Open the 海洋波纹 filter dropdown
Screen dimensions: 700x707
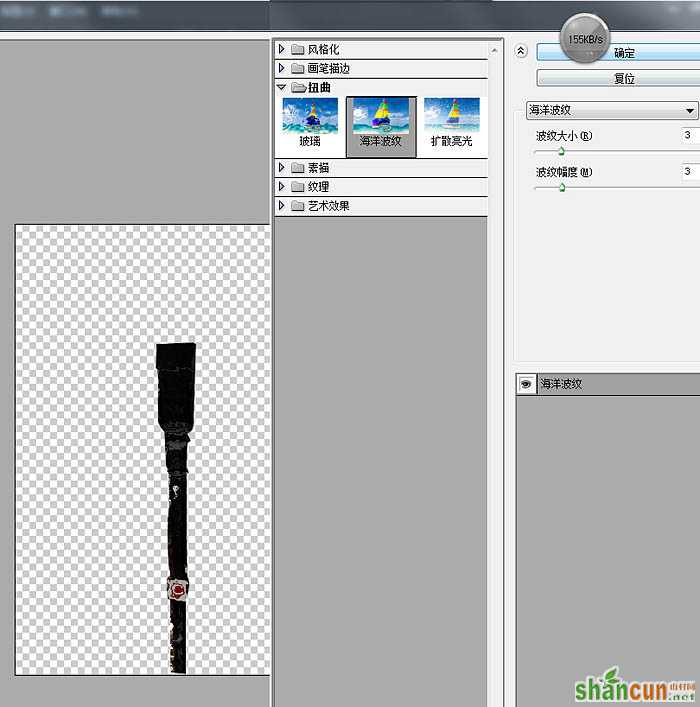(x=612, y=110)
